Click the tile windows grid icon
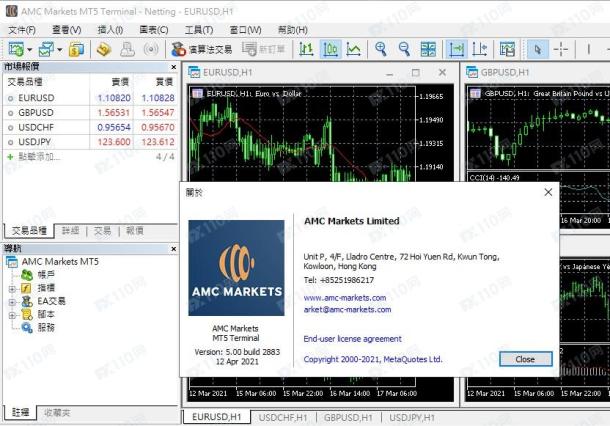 point(428,49)
